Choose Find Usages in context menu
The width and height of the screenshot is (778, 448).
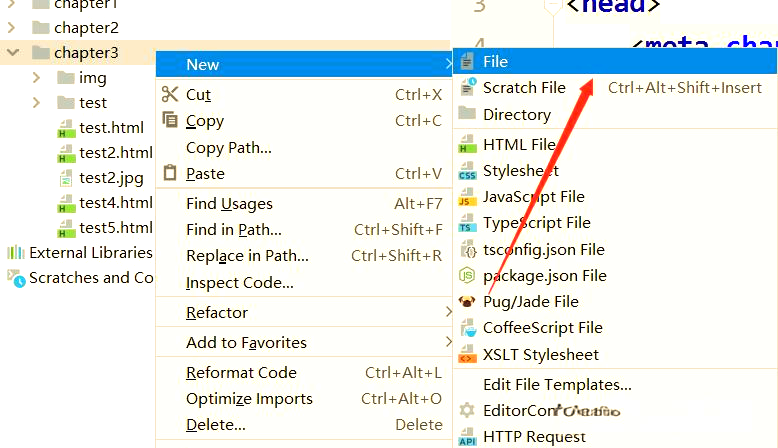tap(304, 203)
